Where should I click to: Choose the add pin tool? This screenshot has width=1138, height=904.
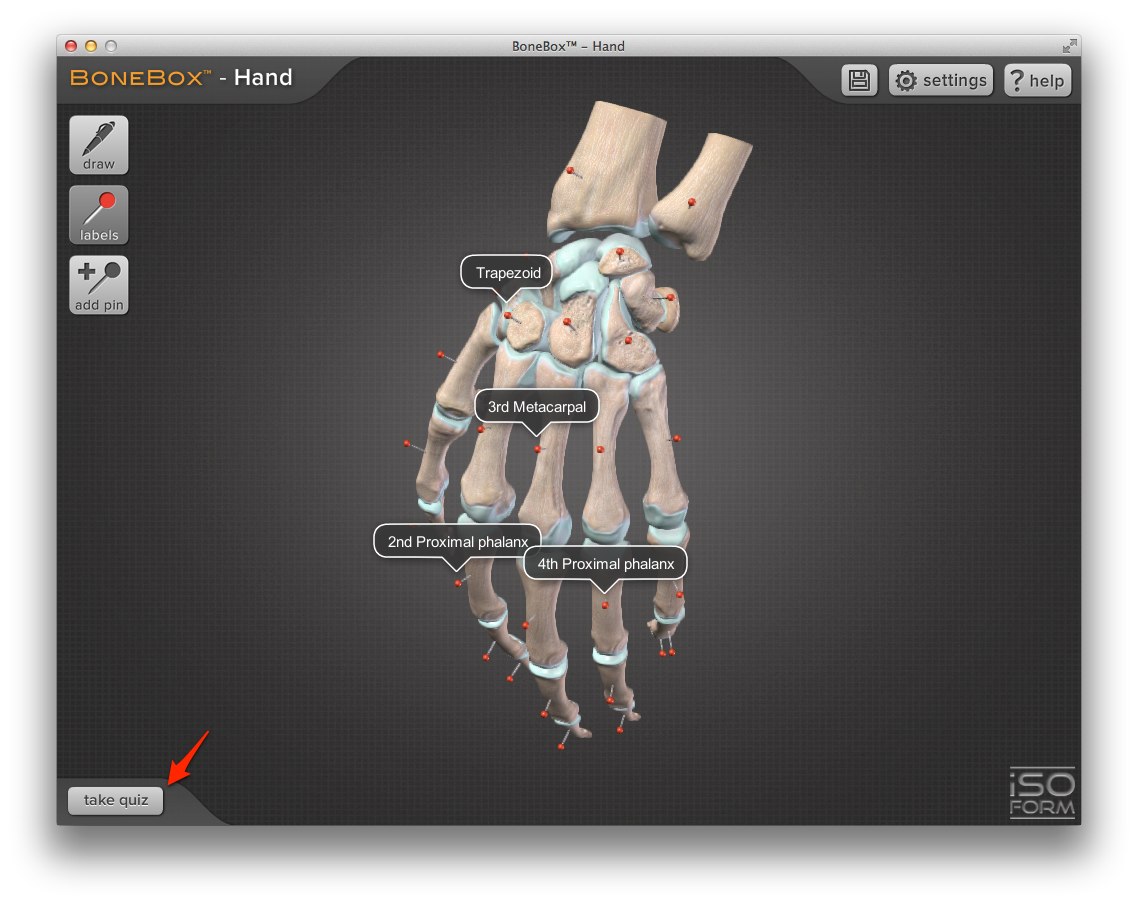[99, 285]
